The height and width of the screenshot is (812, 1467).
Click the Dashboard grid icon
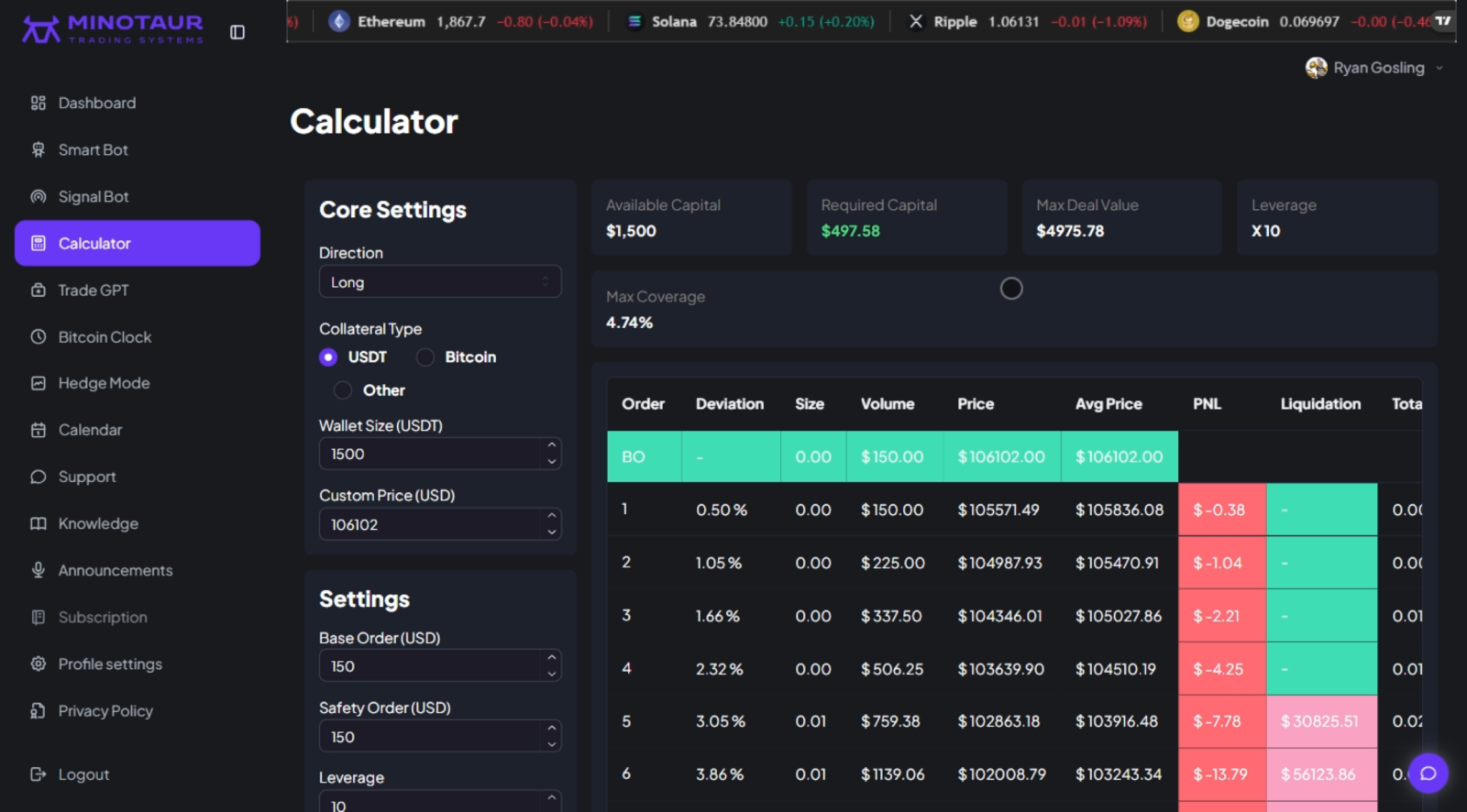point(38,103)
